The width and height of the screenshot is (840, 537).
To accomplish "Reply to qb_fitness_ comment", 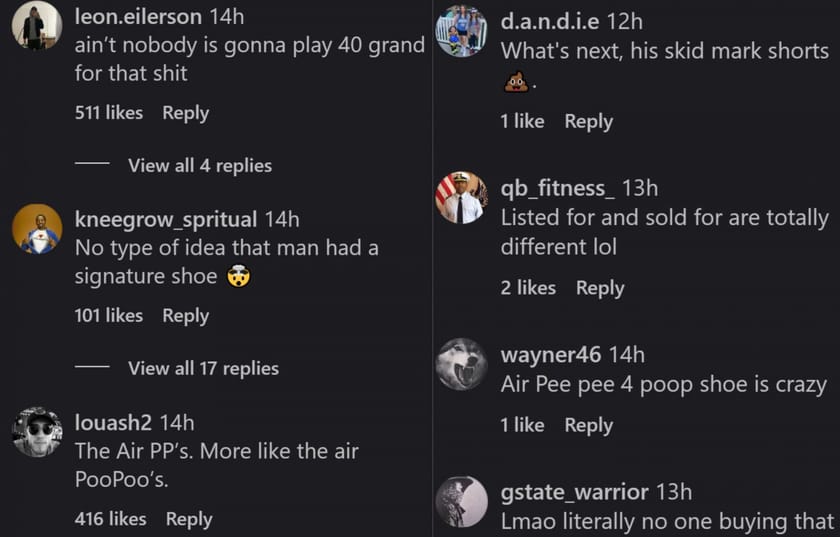I will [600, 288].
